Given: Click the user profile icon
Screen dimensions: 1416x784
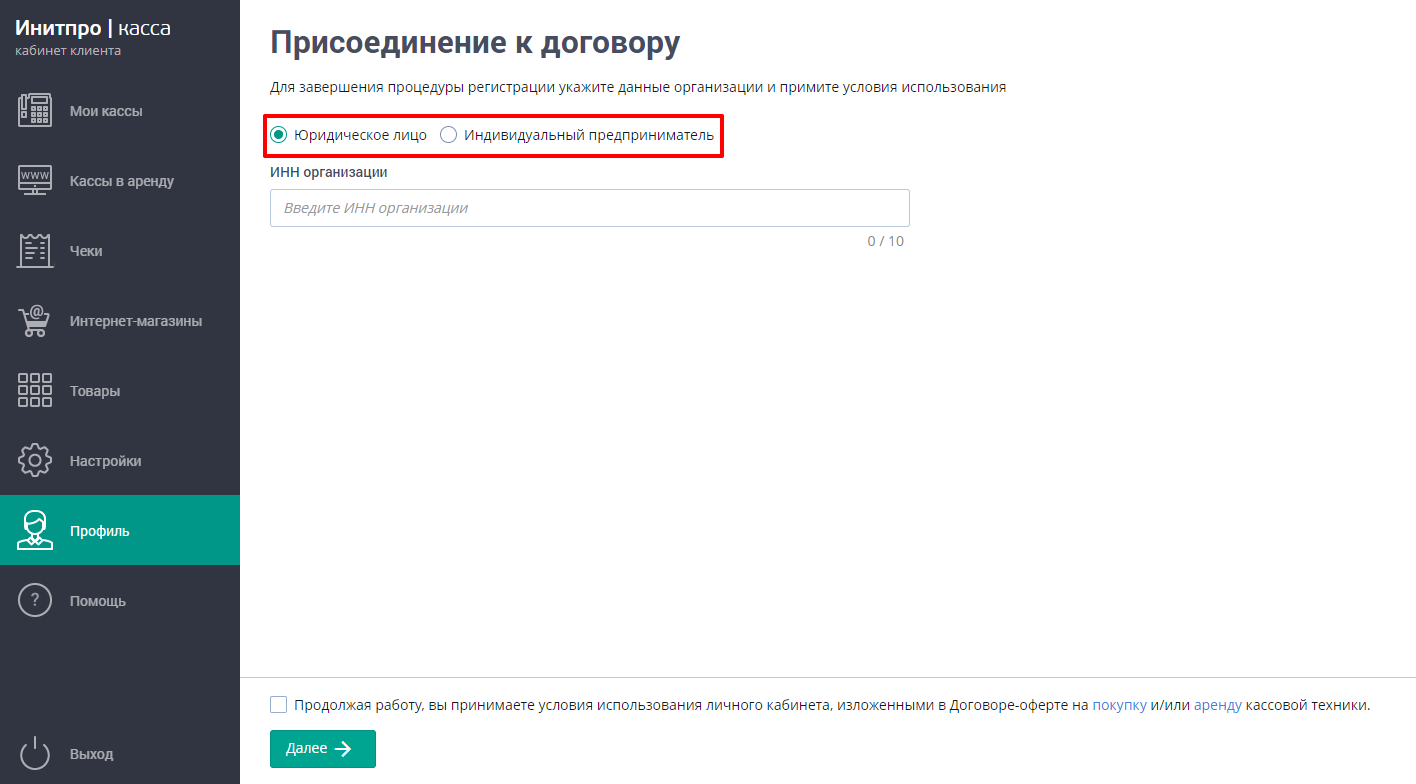Looking at the screenshot, I should pos(35,530).
